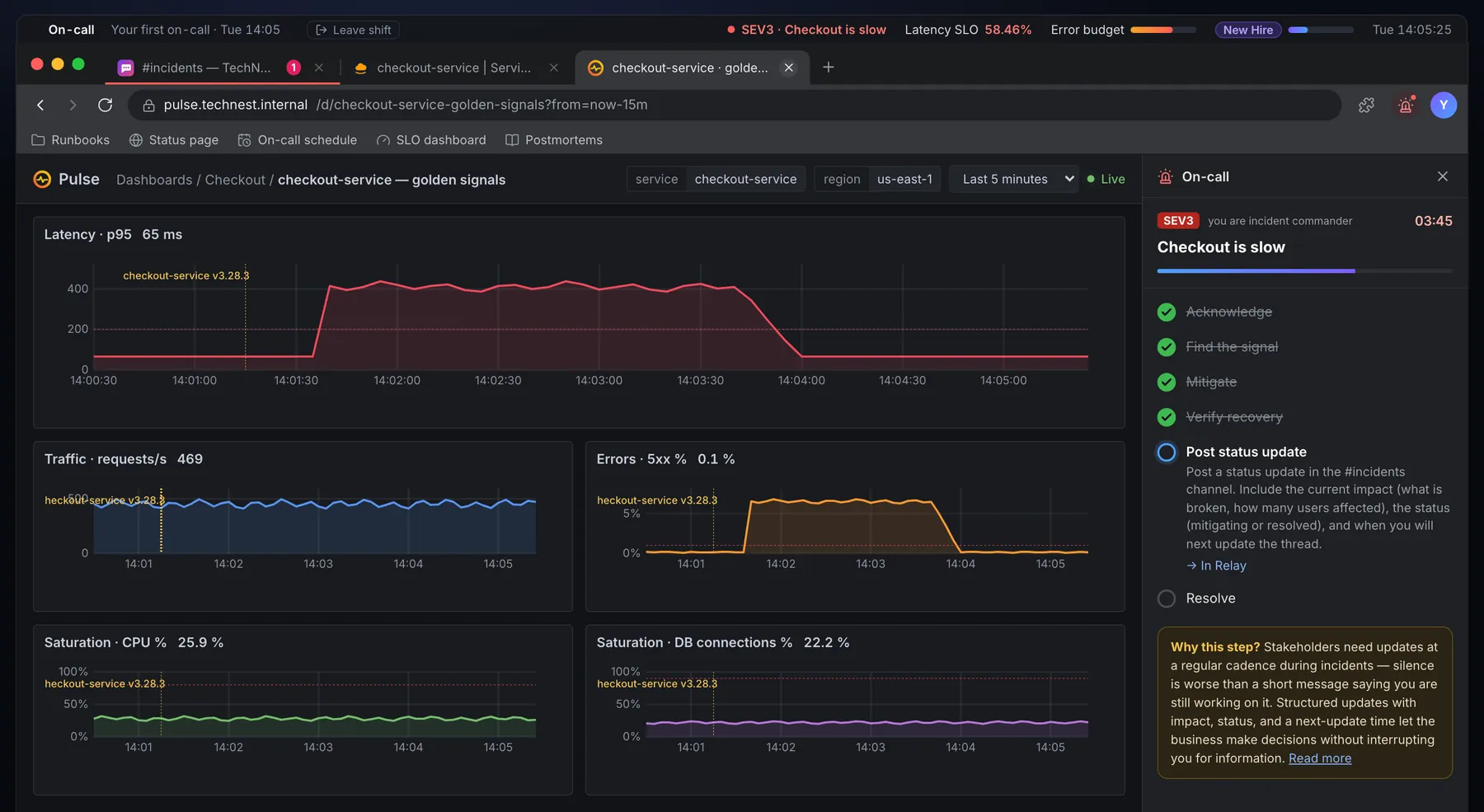Click the Pulse logo icon

pyautogui.click(x=42, y=179)
